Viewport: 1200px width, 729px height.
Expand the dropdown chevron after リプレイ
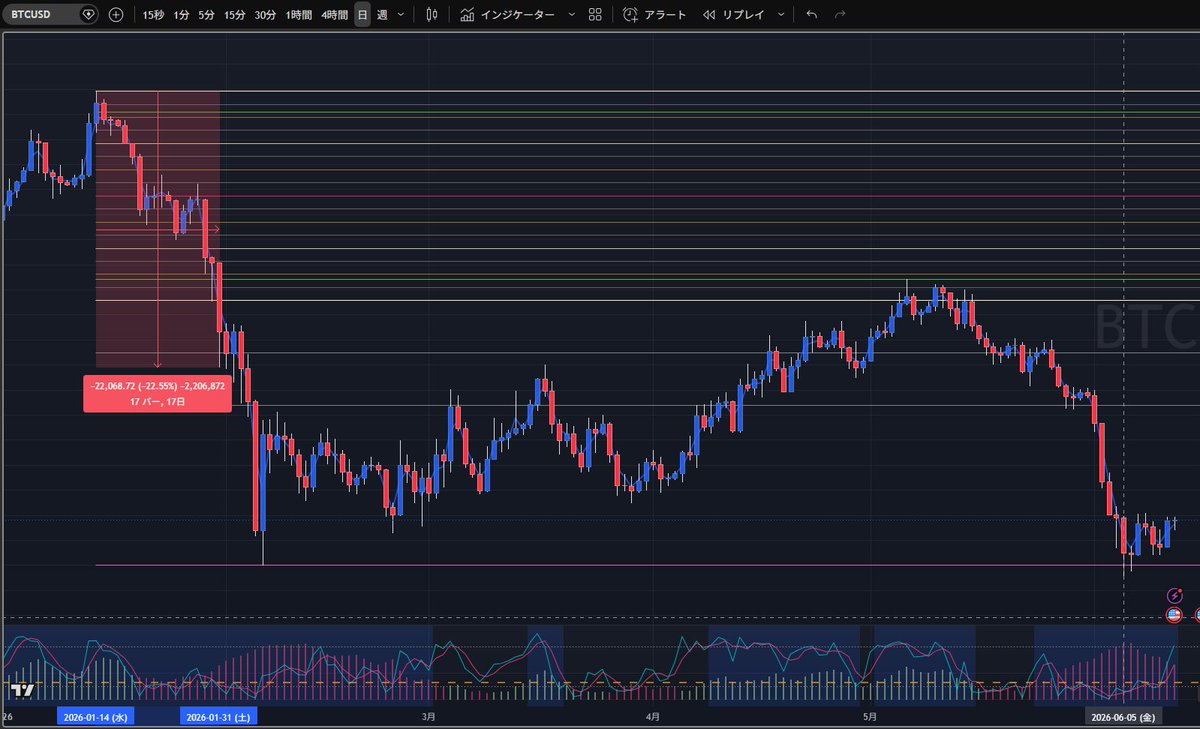click(x=780, y=15)
